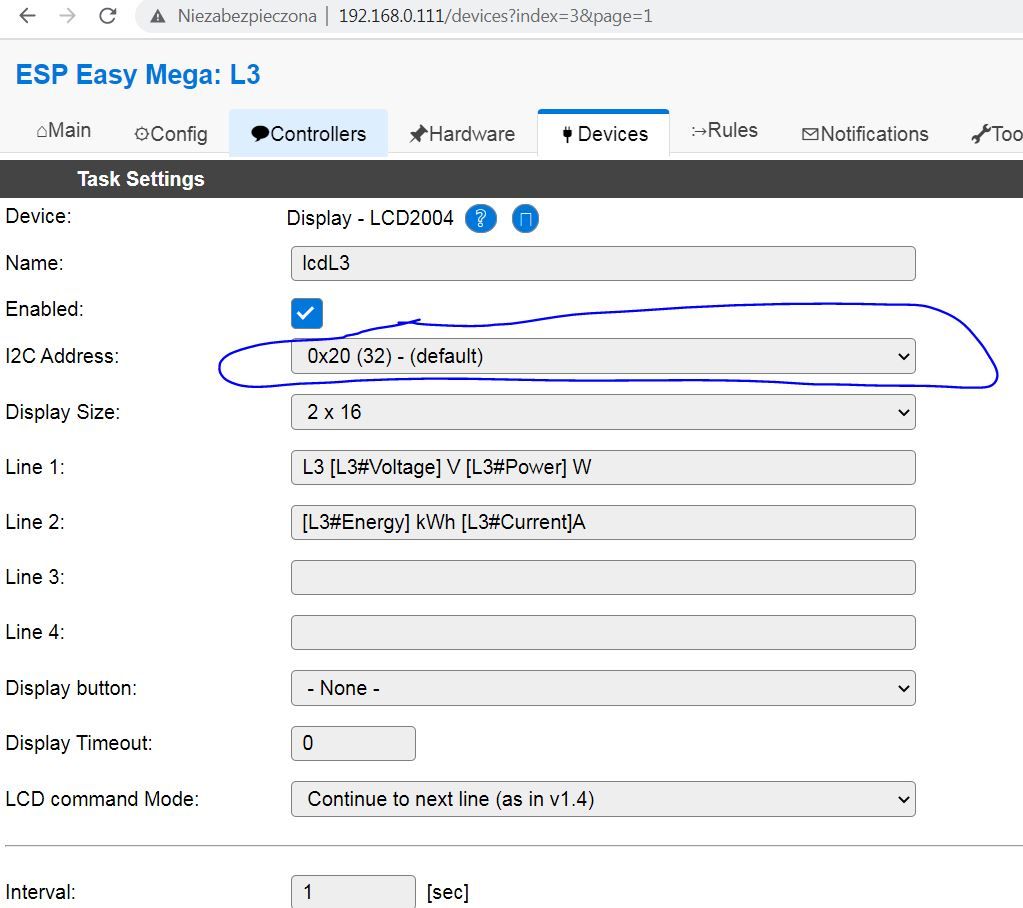Open the LCD command Mode dropdown
The image size is (1023, 908).
603,799
